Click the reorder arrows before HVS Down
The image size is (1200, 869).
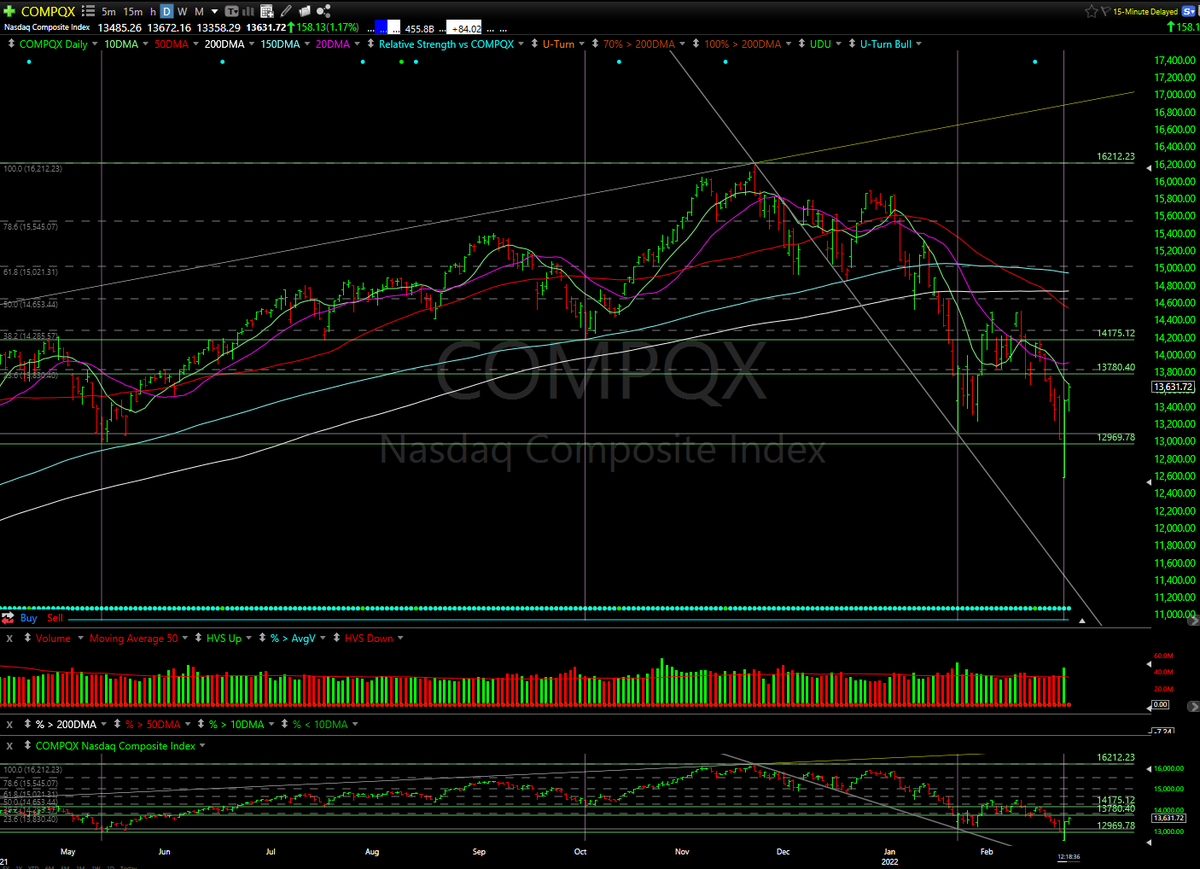coord(336,638)
